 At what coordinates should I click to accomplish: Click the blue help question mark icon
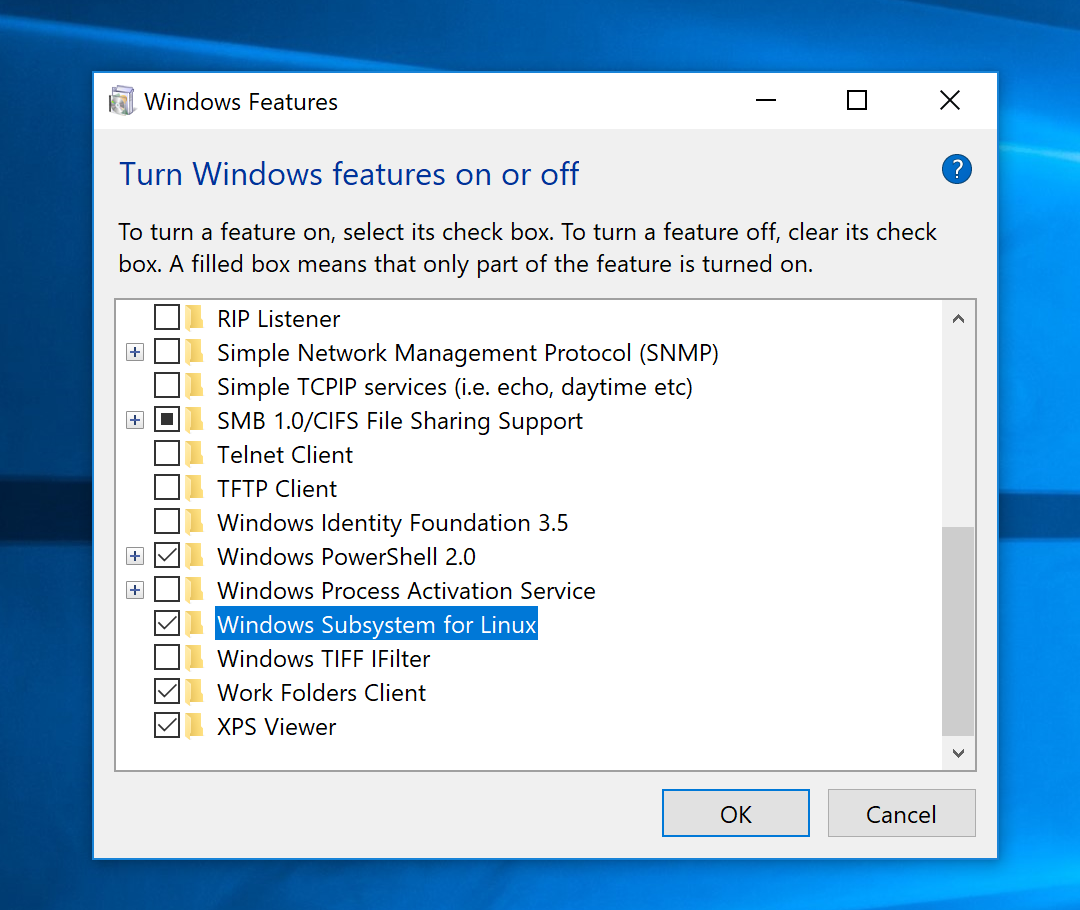pyautogui.click(x=957, y=170)
